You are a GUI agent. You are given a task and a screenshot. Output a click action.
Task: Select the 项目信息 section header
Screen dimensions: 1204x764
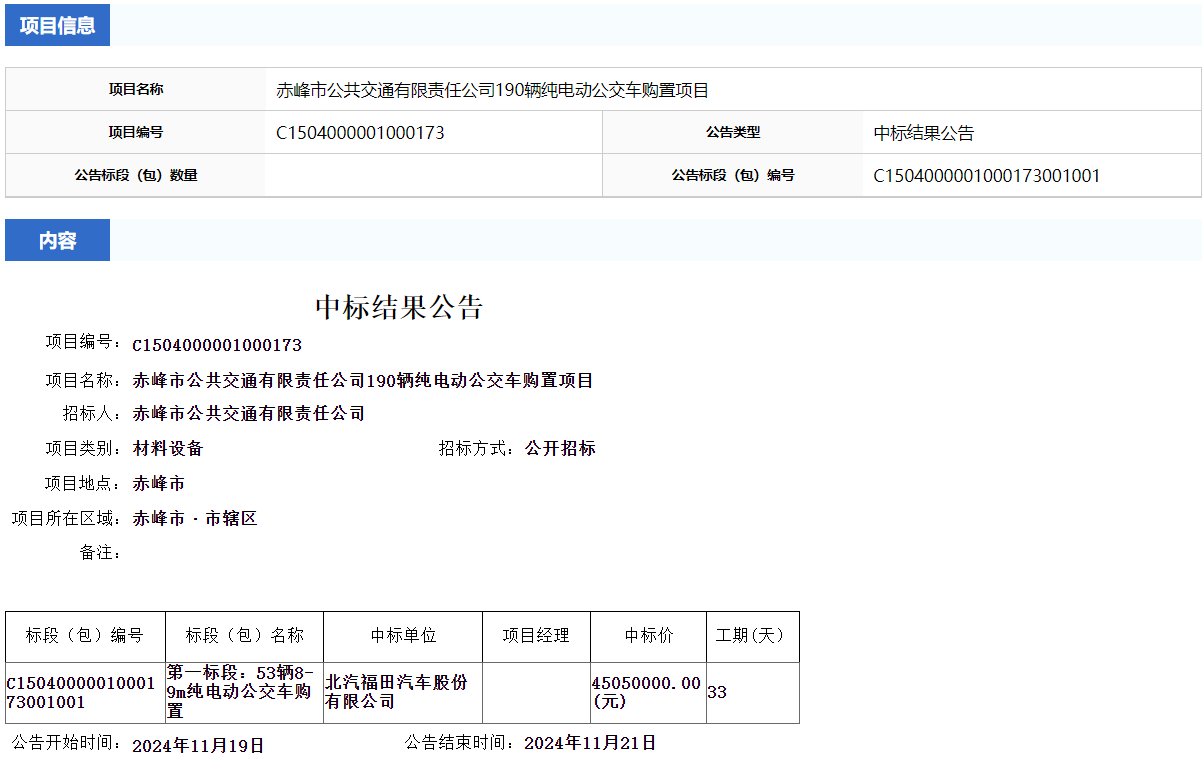[57, 25]
